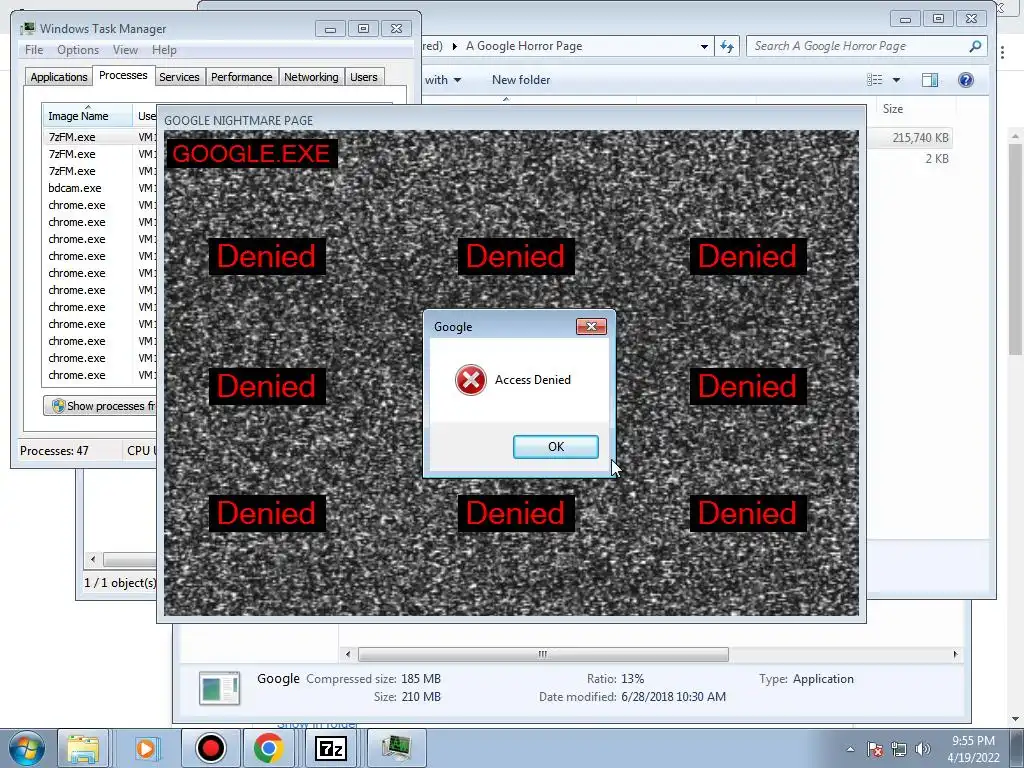Open the 'with' dropdown in Explorer toolbar

pos(443,80)
